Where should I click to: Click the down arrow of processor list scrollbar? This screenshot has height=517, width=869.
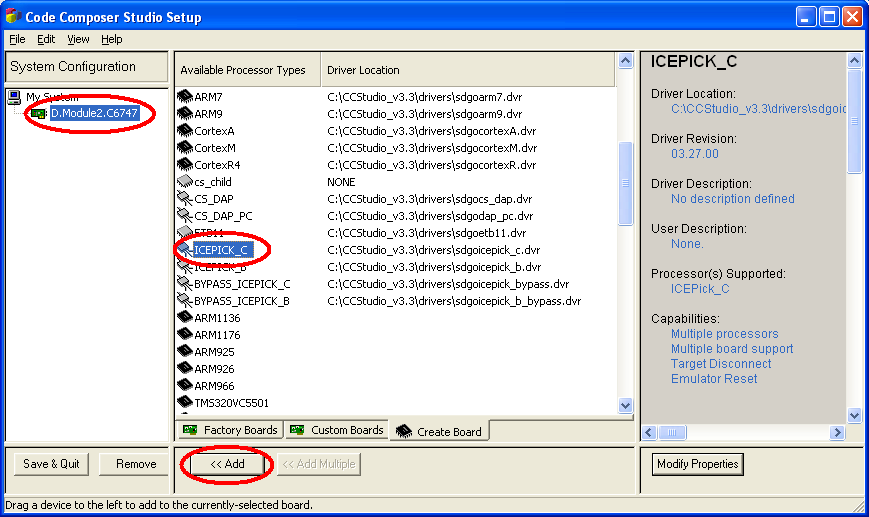coord(625,405)
